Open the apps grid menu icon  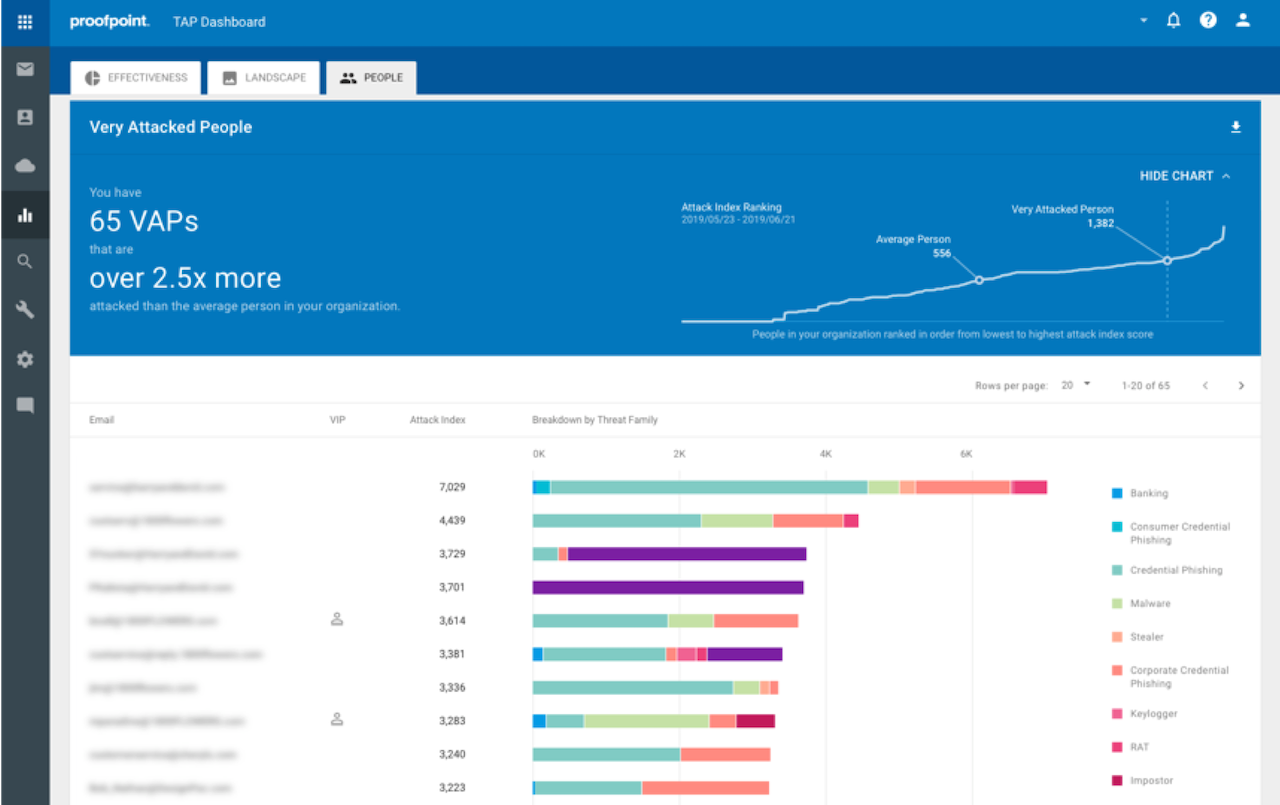pyautogui.click(x=25, y=21)
